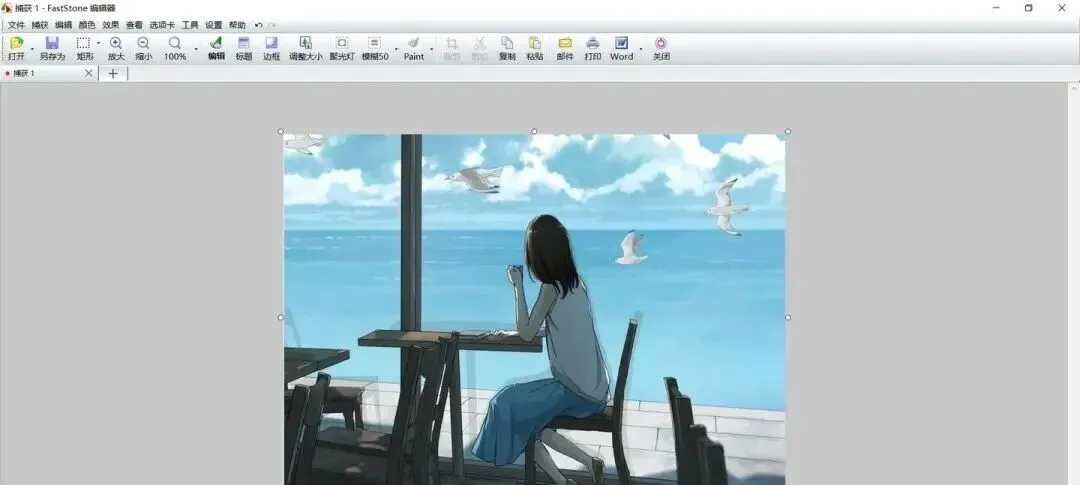Viewport: 1080px width, 485px height.
Task: Apply the 模糊50 blur effect
Action: [x=375, y=48]
